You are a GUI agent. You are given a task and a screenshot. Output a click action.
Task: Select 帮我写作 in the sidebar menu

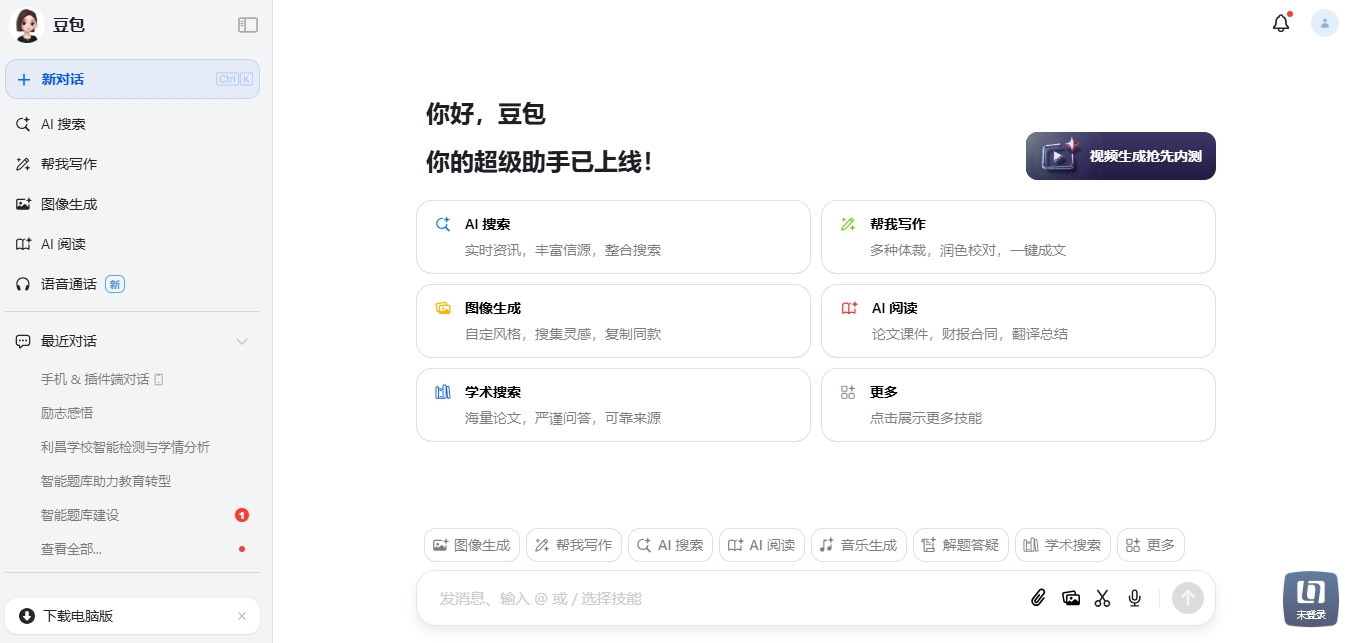click(132, 164)
